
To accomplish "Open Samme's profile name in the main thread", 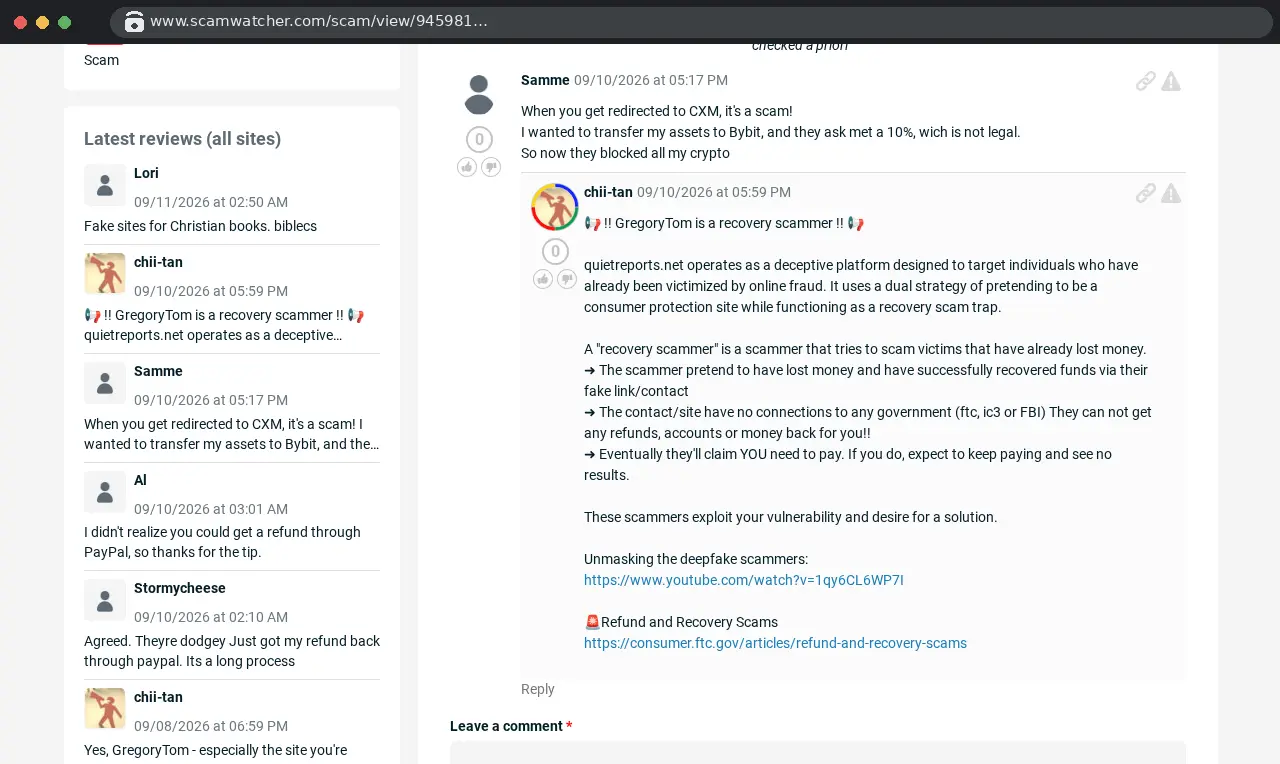I will [x=545, y=80].
